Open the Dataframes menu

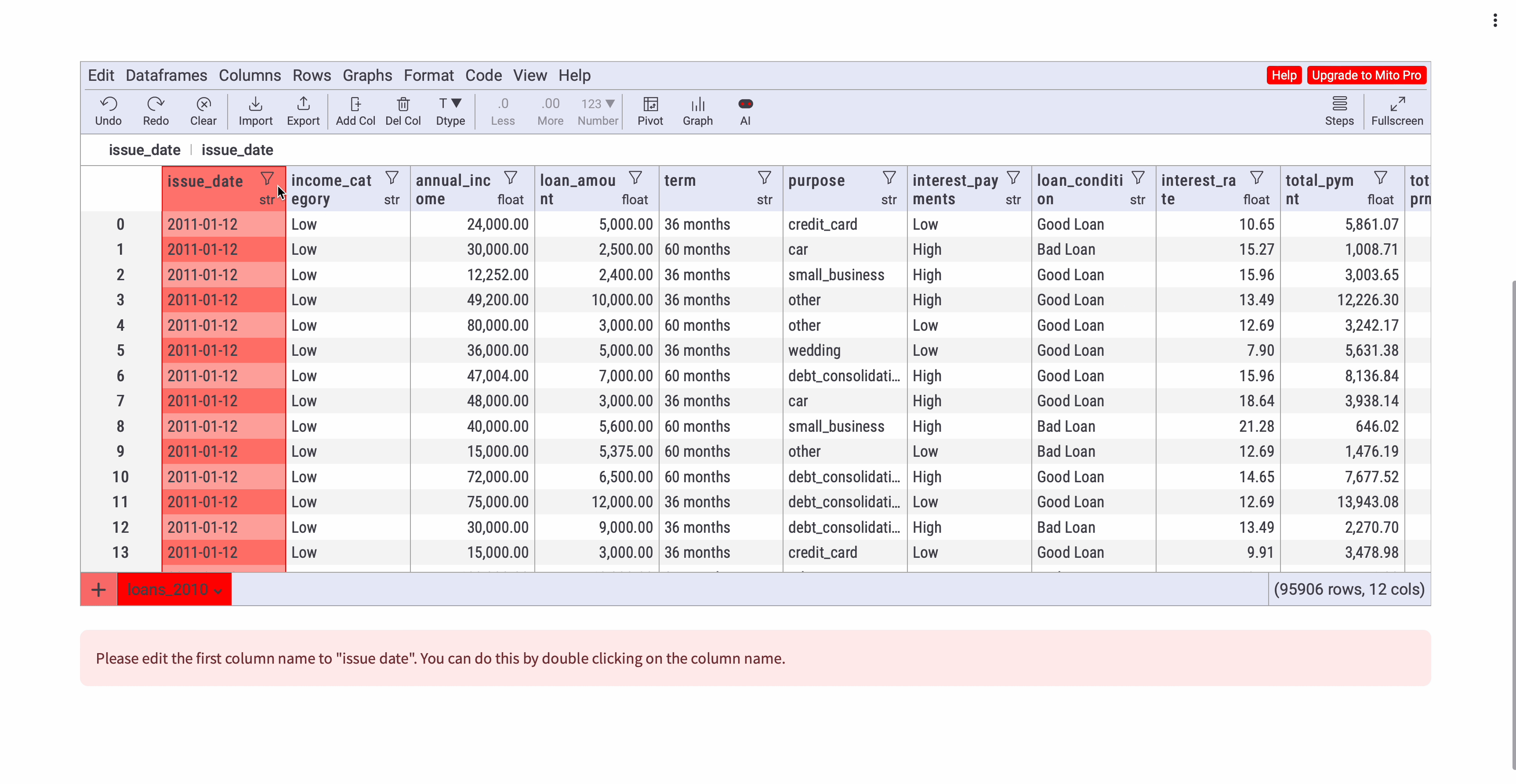(167, 75)
